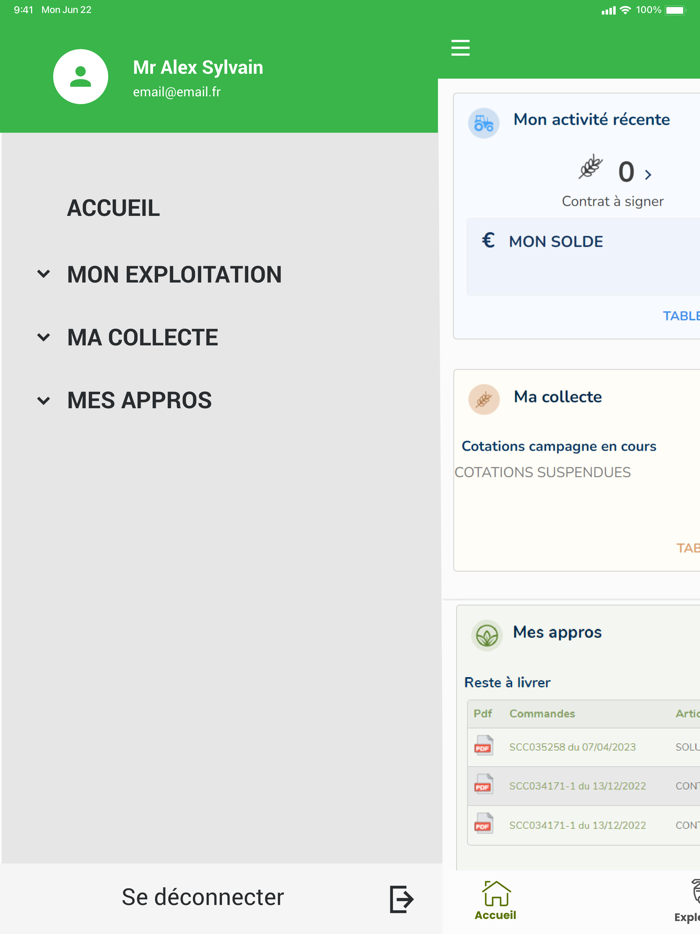
Task: Tap the email@email.fr address
Action: click(176, 92)
